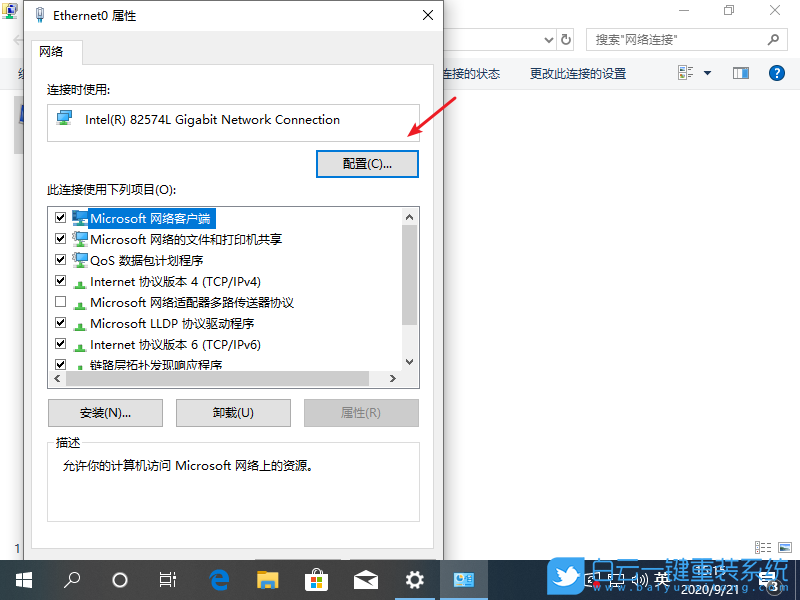Click the 安装(N)... button

click(105, 413)
